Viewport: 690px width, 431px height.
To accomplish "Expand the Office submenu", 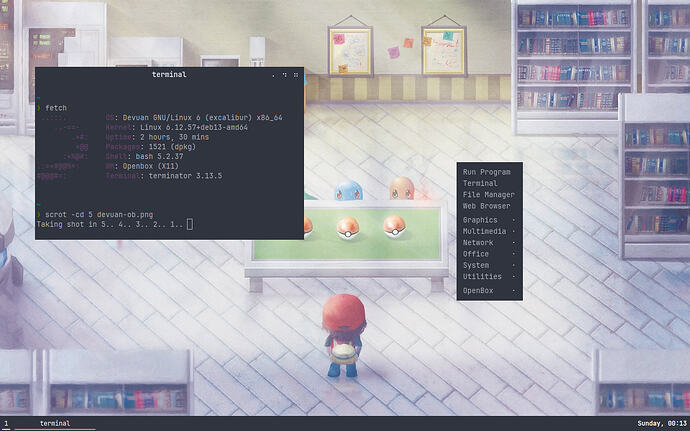I will pos(489,254).
